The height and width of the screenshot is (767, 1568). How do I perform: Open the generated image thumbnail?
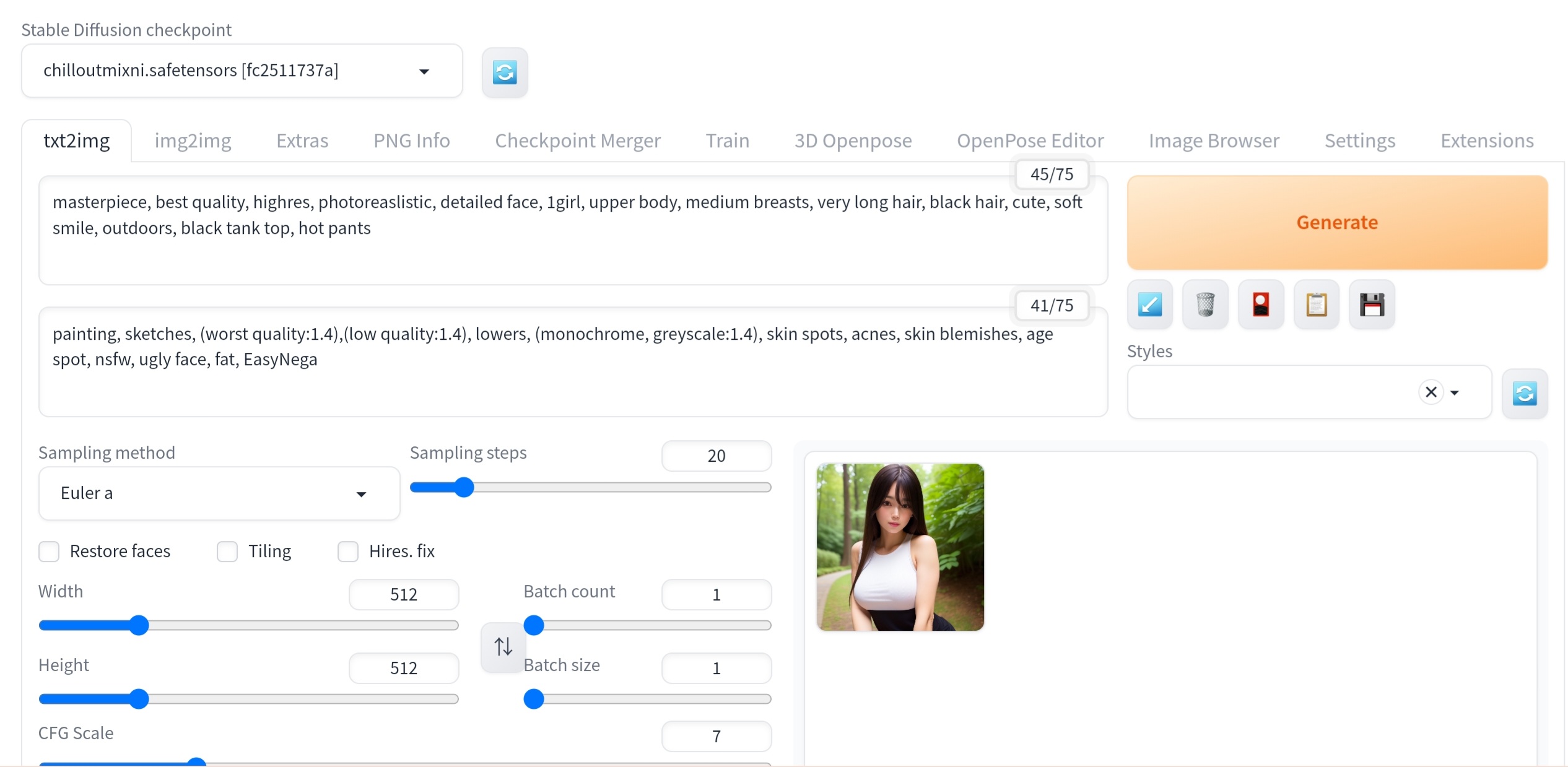click(x=900, y=547)
